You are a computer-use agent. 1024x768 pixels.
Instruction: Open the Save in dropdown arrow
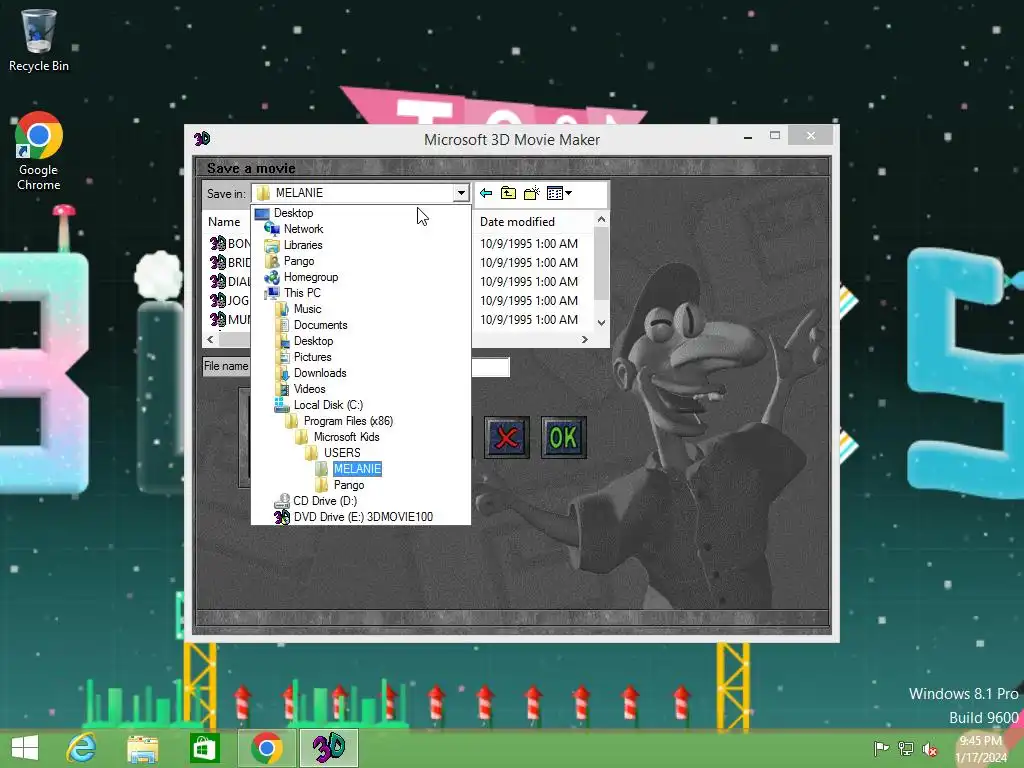(x=461, y=193)
